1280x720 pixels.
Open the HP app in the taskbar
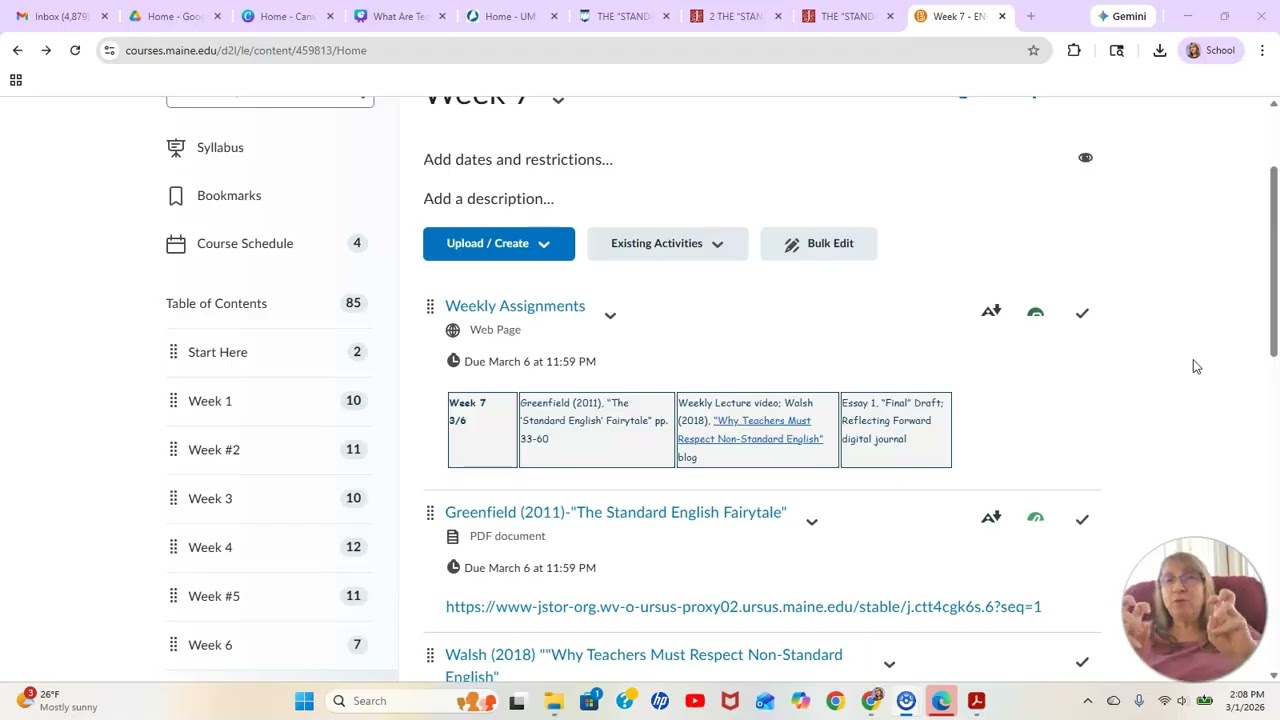tap(660, 701)
